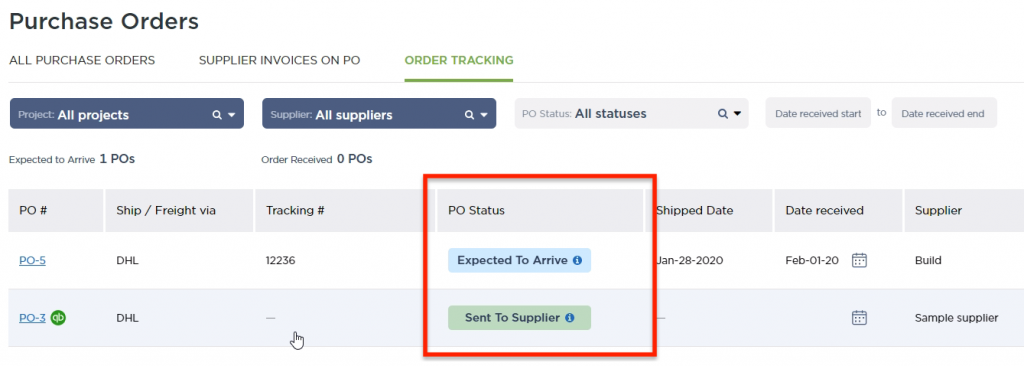The height and width of the screenshot is (366, 1024).
Task: Click the Date received end field
Action: (x=944, y=113)
